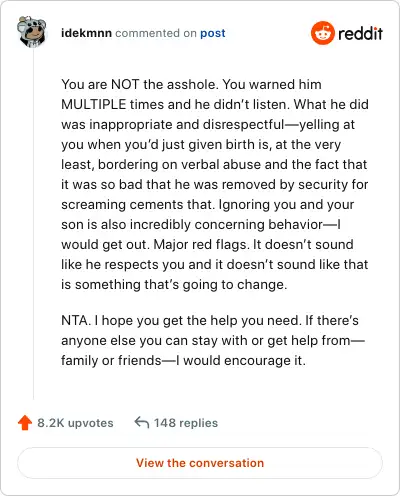Click the paragraph starting with "NTA. I hope"

coord(213,341)
